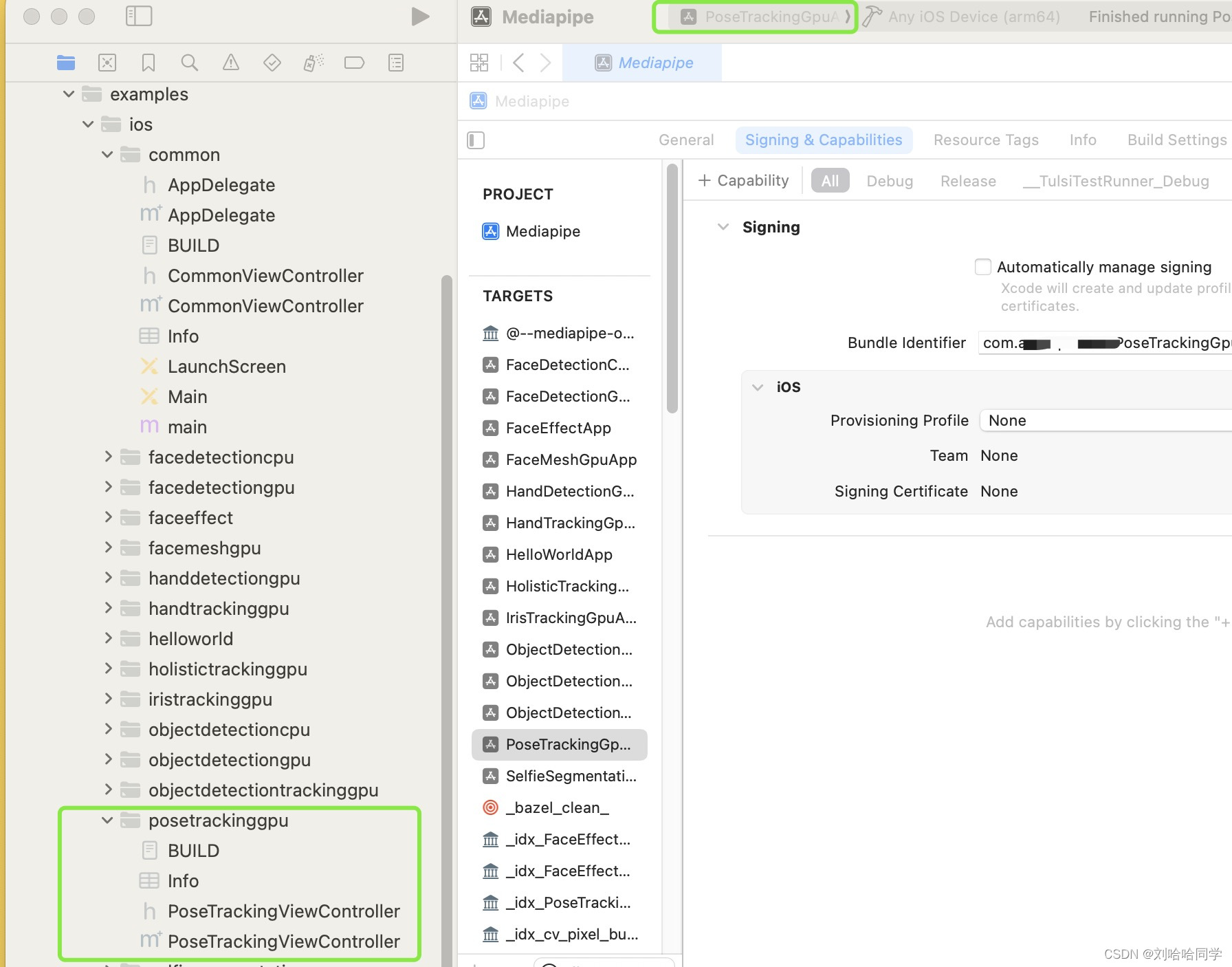This screenshot has height=967, width=1232.
Task: Run the project with the play button
Action: 420,17
